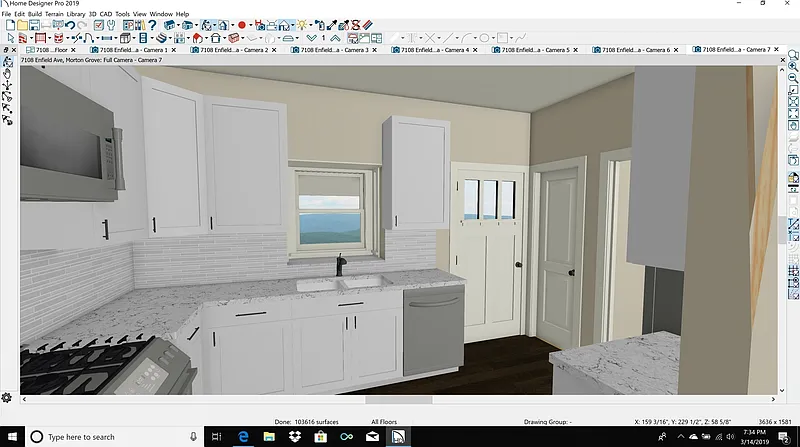Click the Type here to search box
The width and height of the screenshot is (800, 447).
click(x=115, y=437)
